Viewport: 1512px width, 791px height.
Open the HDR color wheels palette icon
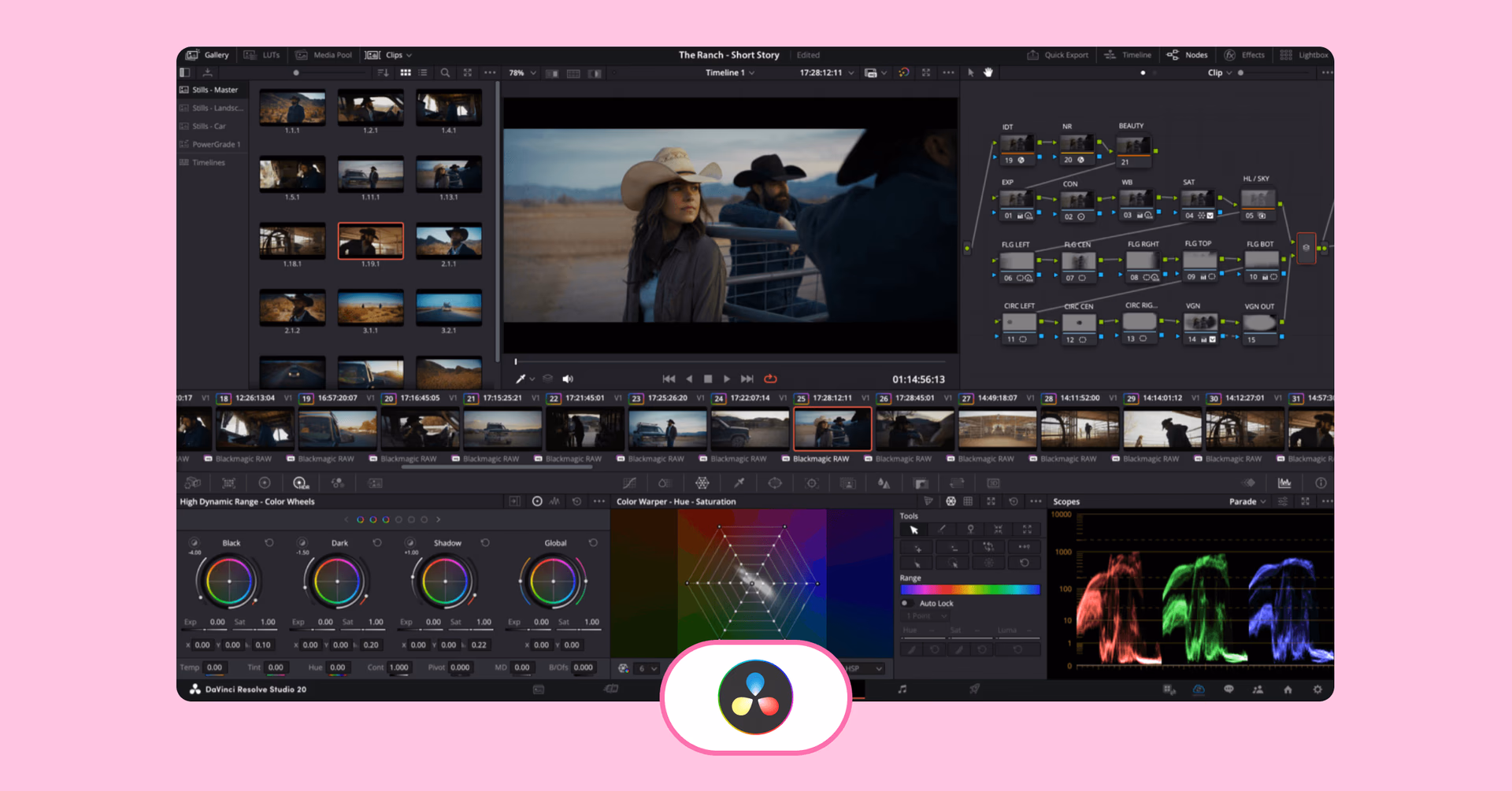300,483
